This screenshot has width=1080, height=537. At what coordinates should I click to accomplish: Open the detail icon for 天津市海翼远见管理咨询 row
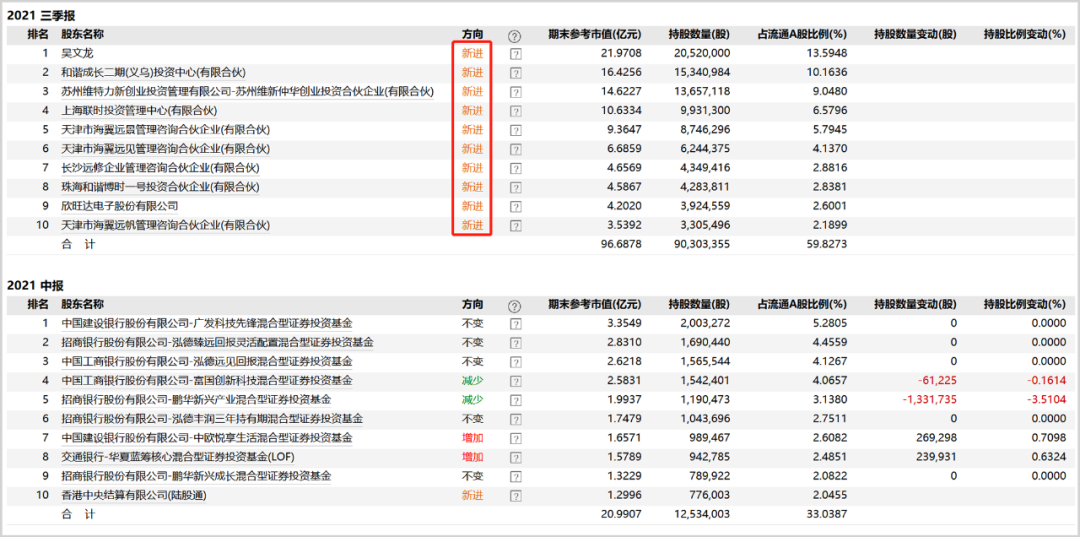coord(515,149)
